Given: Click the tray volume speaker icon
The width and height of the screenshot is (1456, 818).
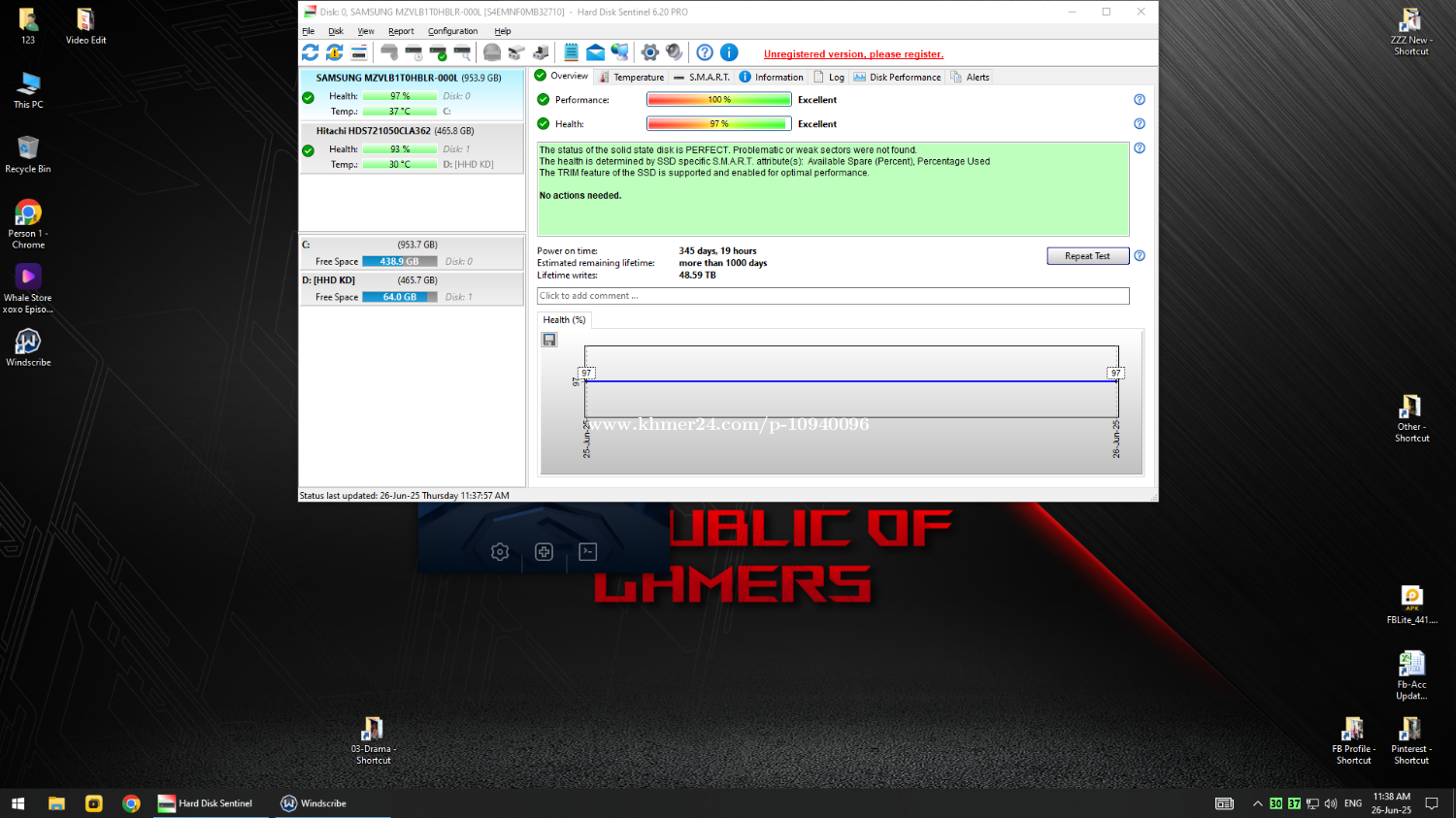Looking at the screenshot, I should 1331,803.
